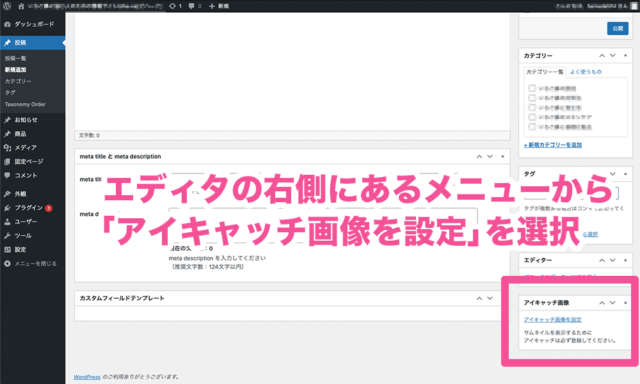Select 新規追加 submenu item
Image resolution: width=640 pixels, height=384 pixels.
click(x=16, y=70)
